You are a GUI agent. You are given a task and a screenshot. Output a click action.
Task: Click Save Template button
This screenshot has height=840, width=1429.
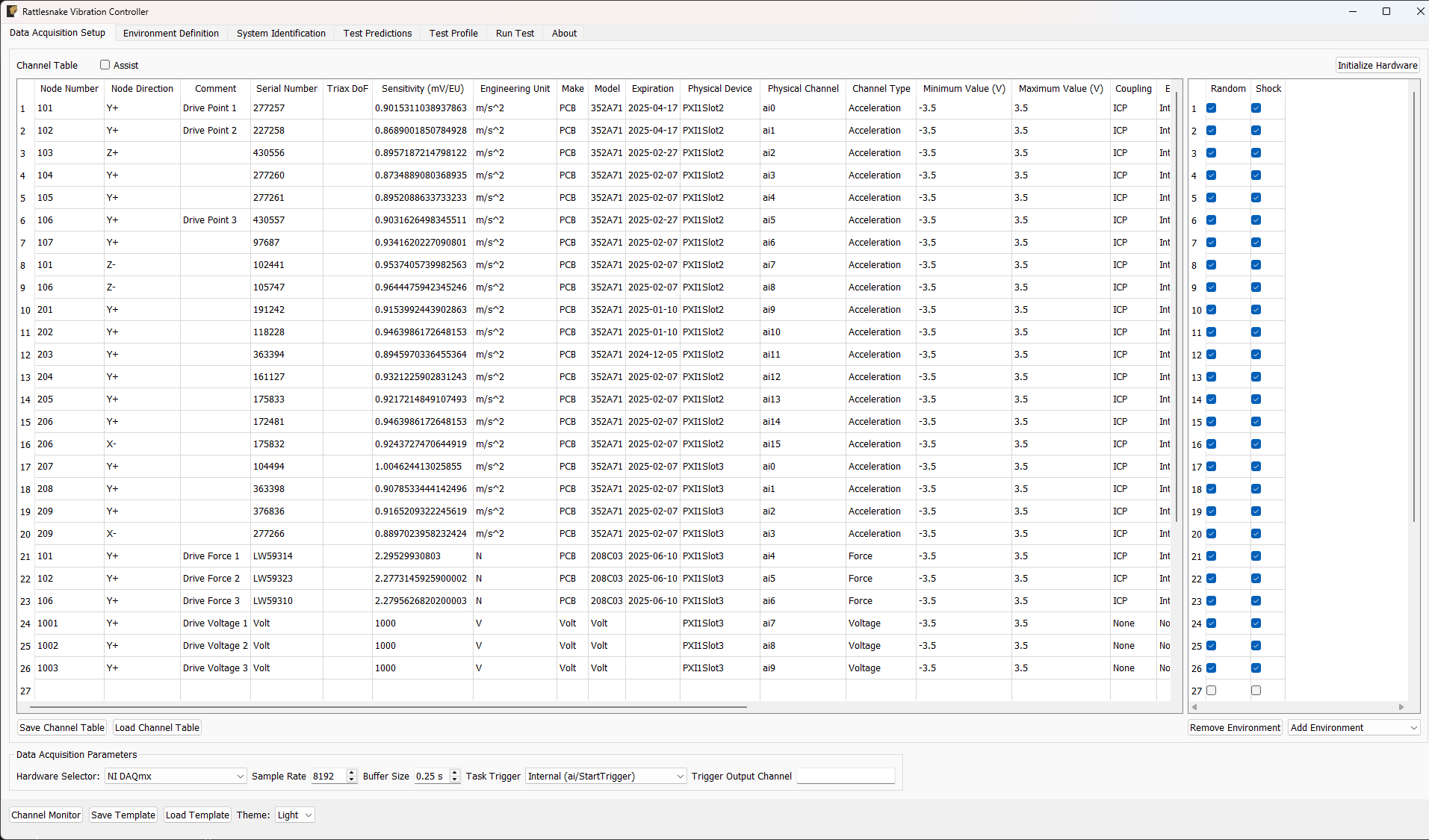(123, 815)
